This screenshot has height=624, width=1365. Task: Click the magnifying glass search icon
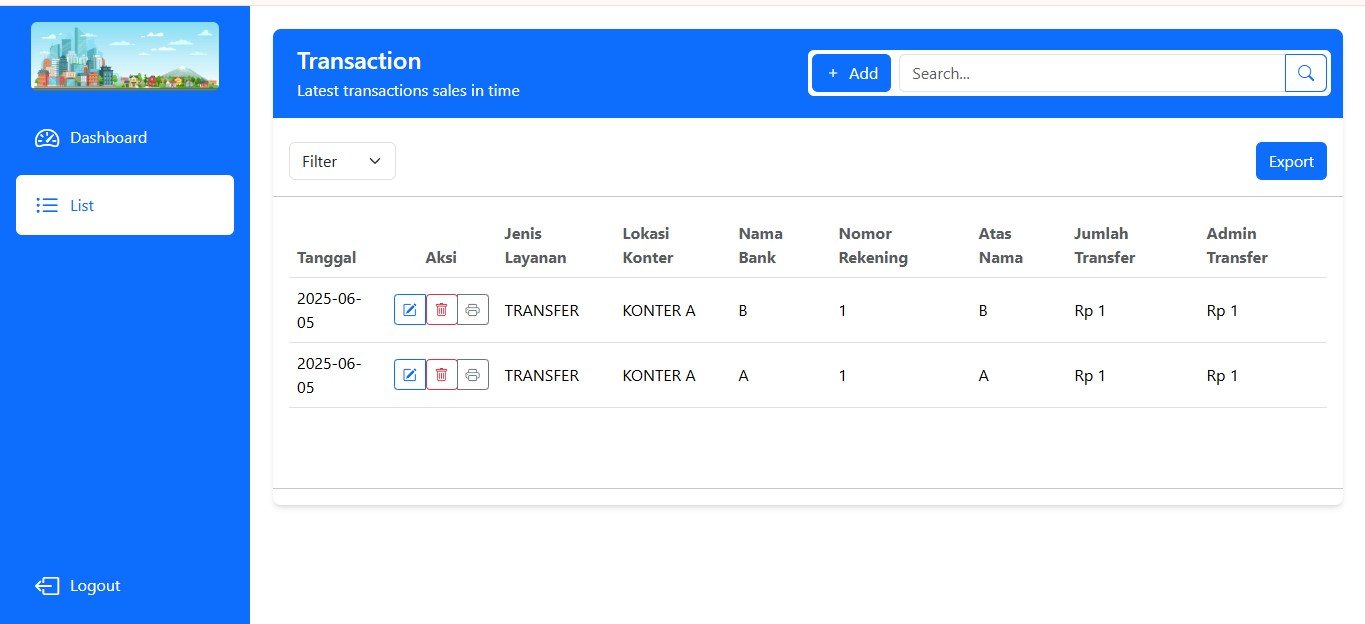(1305, 73)
